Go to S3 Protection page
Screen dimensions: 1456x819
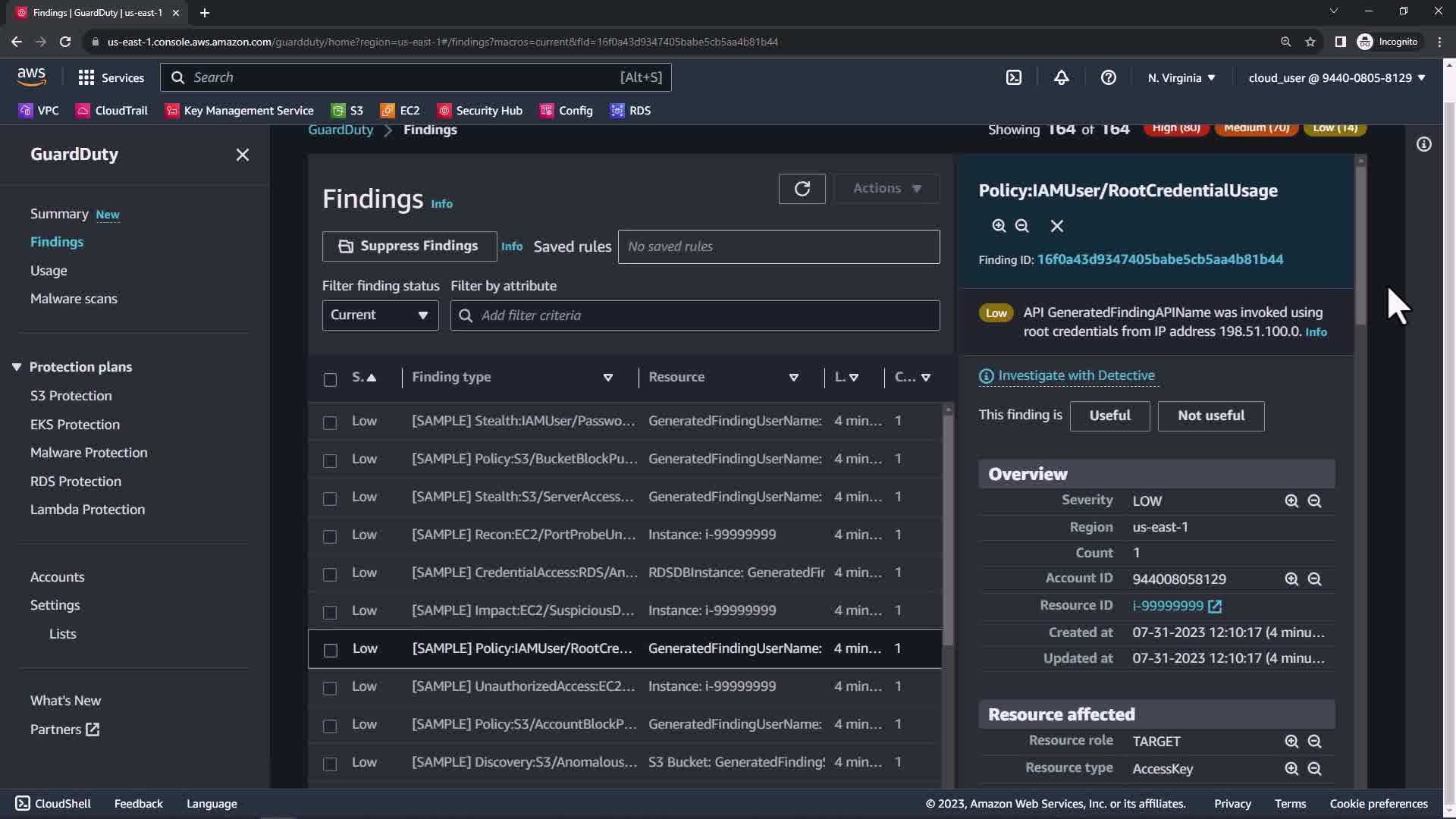71,396
